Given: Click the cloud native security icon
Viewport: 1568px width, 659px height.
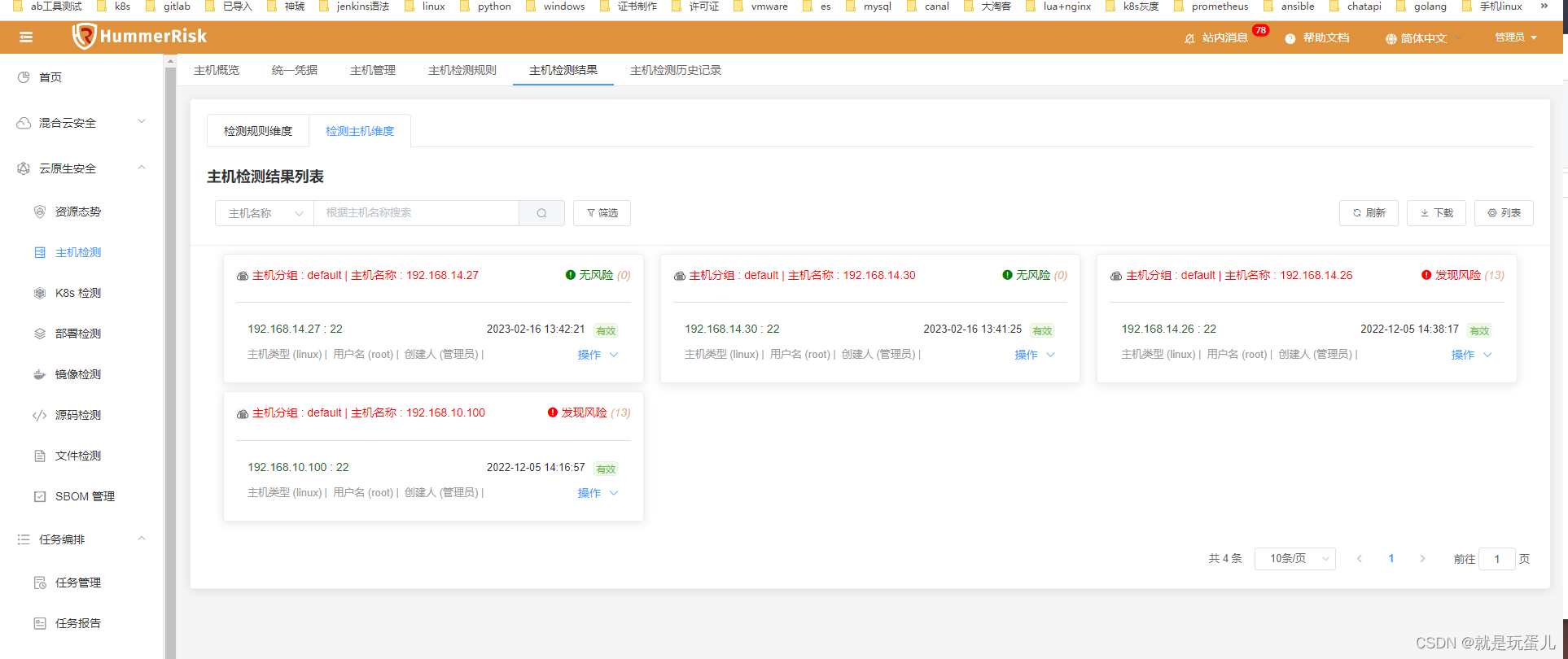Looking at the screenshot, I should pyautogui.click(x=24, y=168).
